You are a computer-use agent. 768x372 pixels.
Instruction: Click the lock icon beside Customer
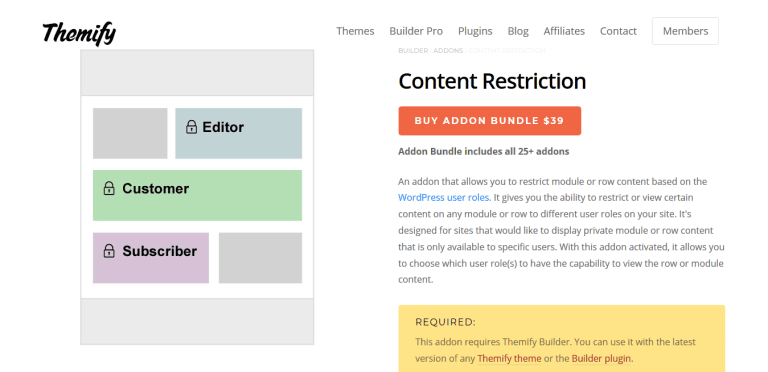coord(109,188)
